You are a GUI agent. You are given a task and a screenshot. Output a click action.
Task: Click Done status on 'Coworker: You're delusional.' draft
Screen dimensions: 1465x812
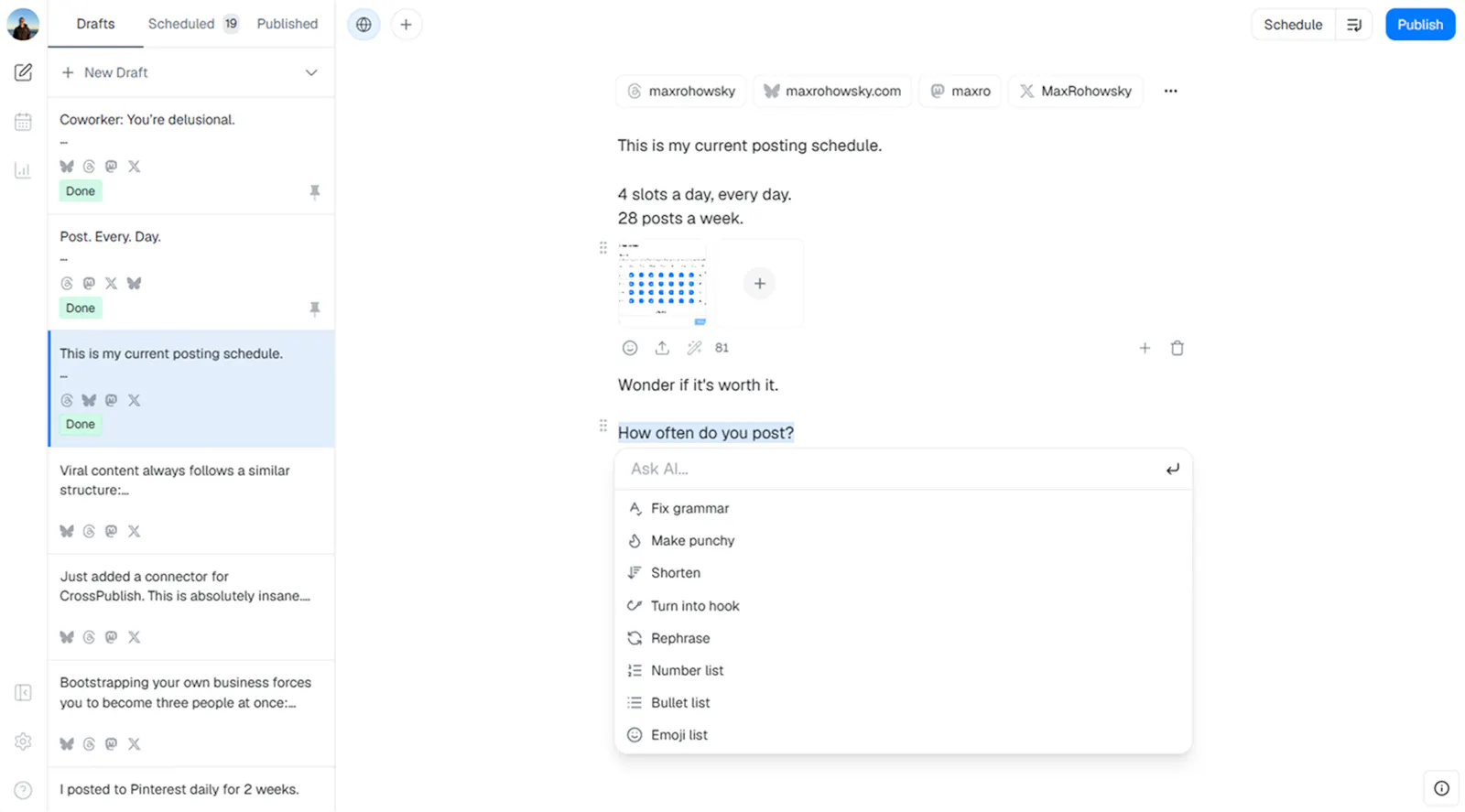(81, 191)
